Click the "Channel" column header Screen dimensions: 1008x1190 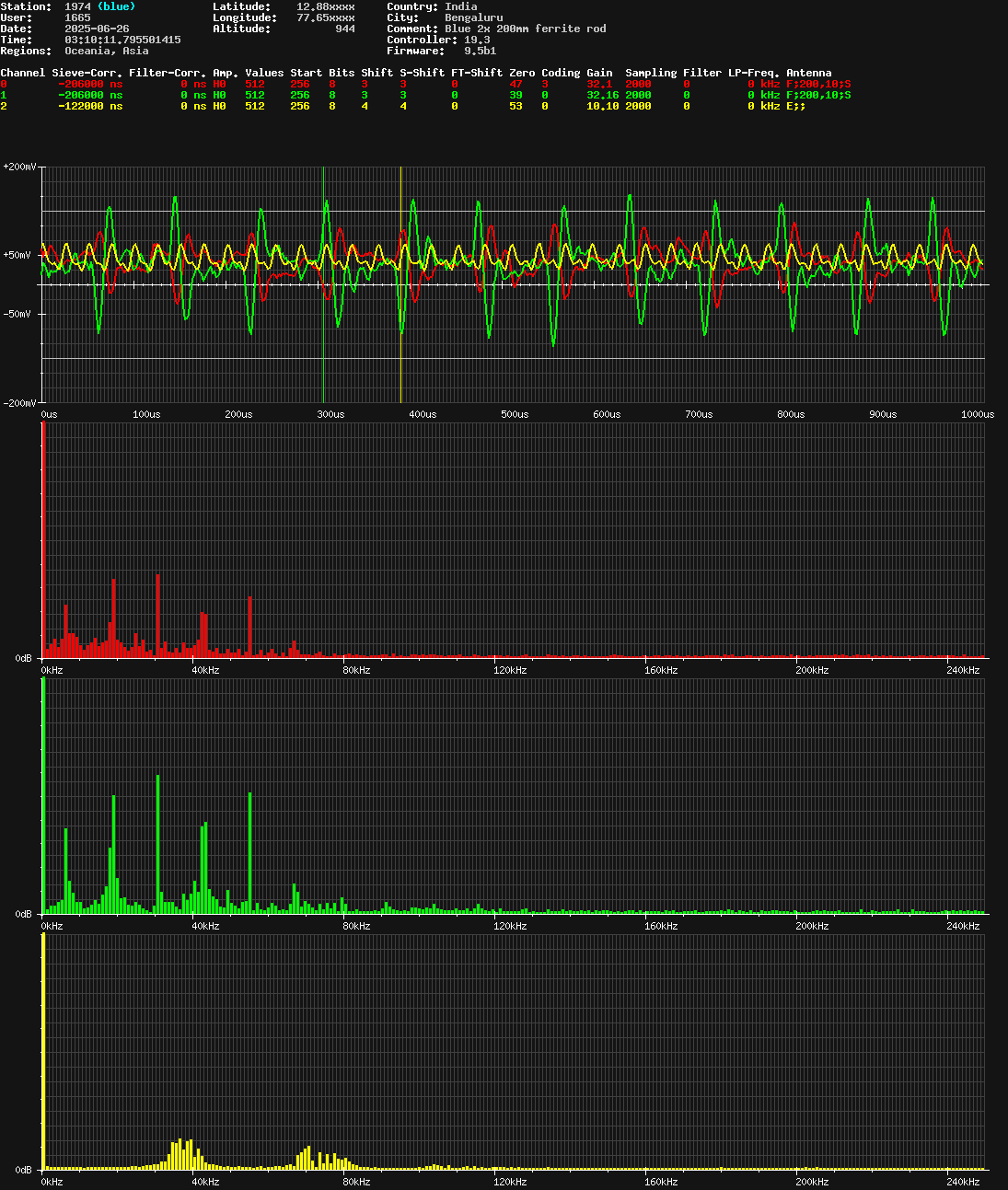pyautogui.click(x=23, y=73)
